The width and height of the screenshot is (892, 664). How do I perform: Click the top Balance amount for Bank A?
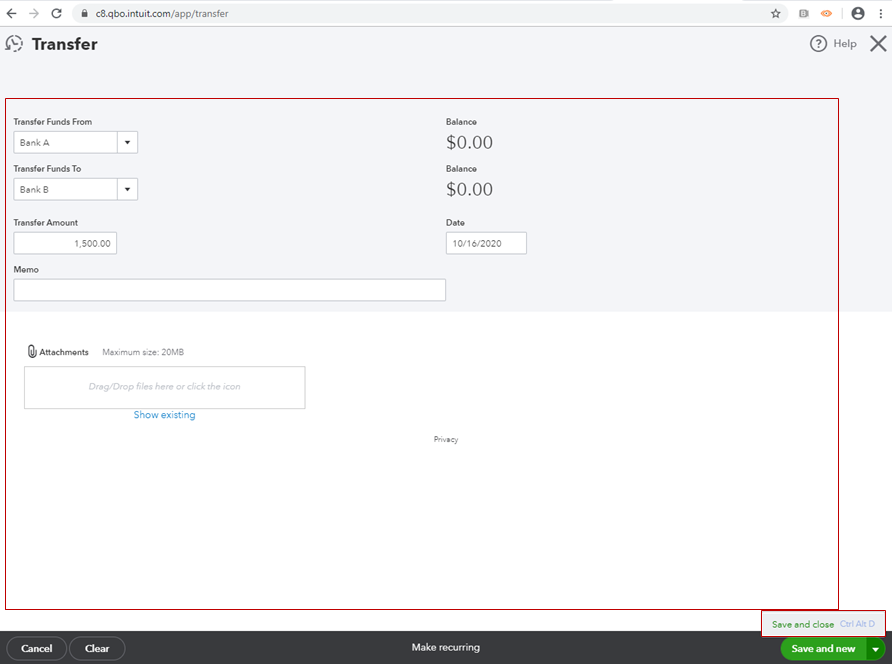(x=469, y=142)
